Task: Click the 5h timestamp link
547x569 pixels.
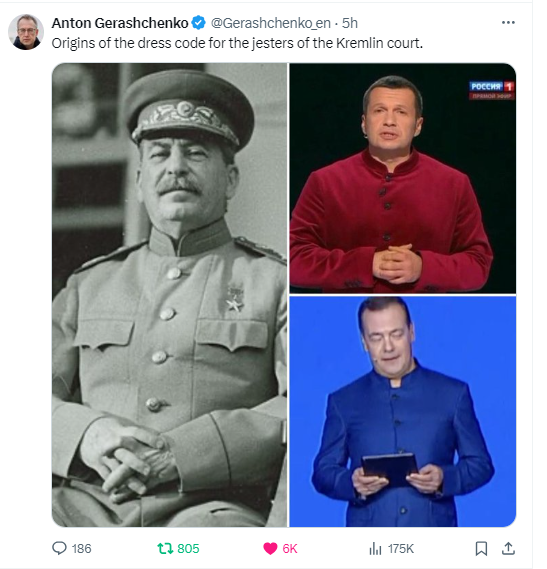Action: (x=350, y=23)
